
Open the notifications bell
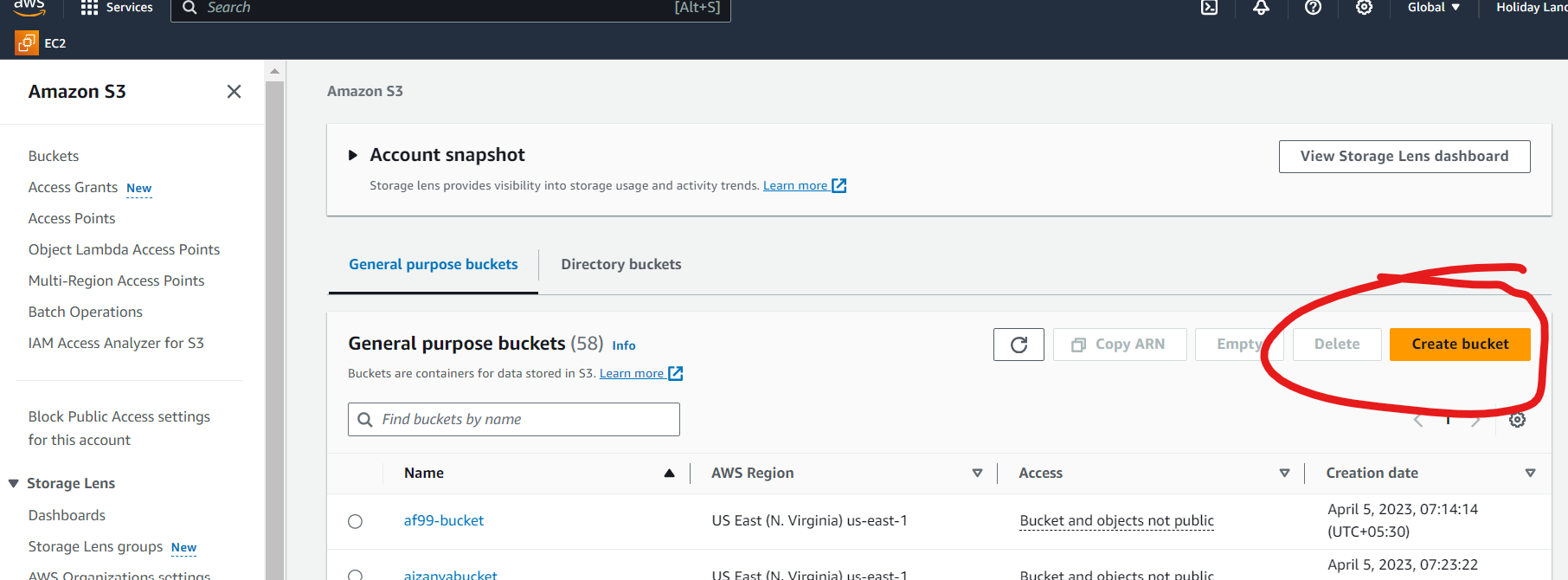click(x=1261, y=8)
